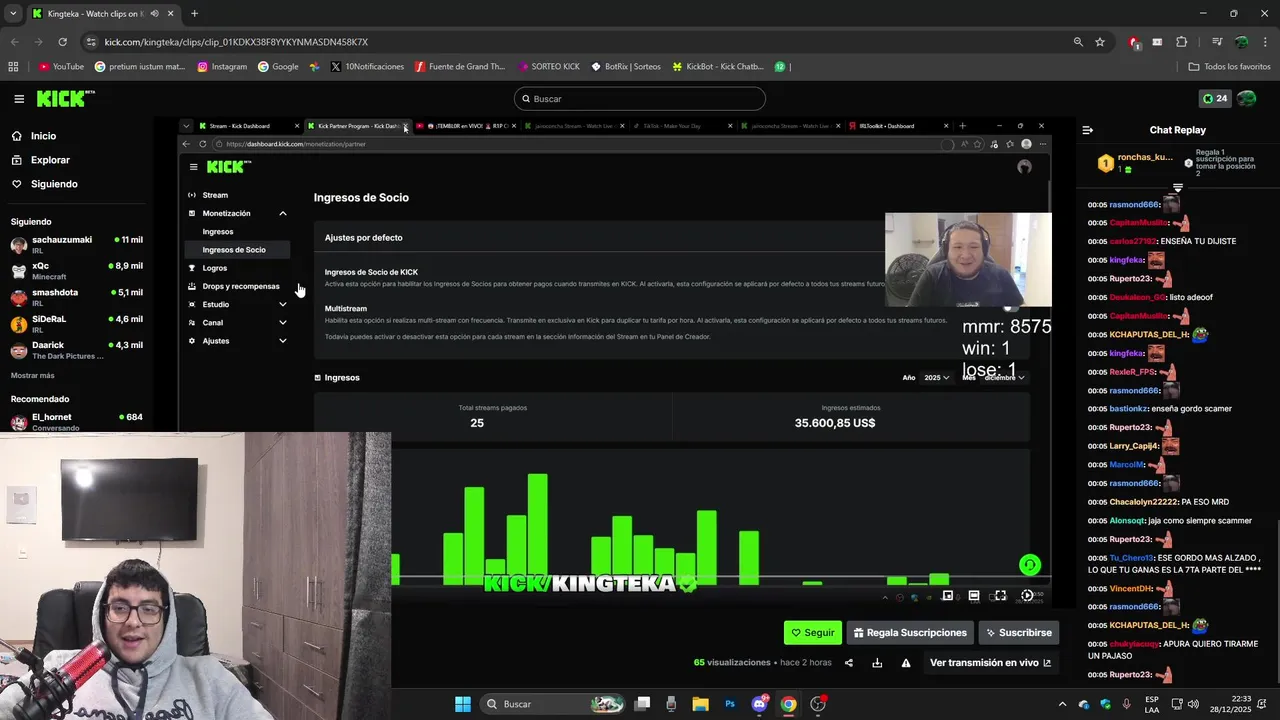The height and width of the screenshot is (720, 1280).
Task: Open Chrome tab search dropdown
Action: tap(13, 14)
